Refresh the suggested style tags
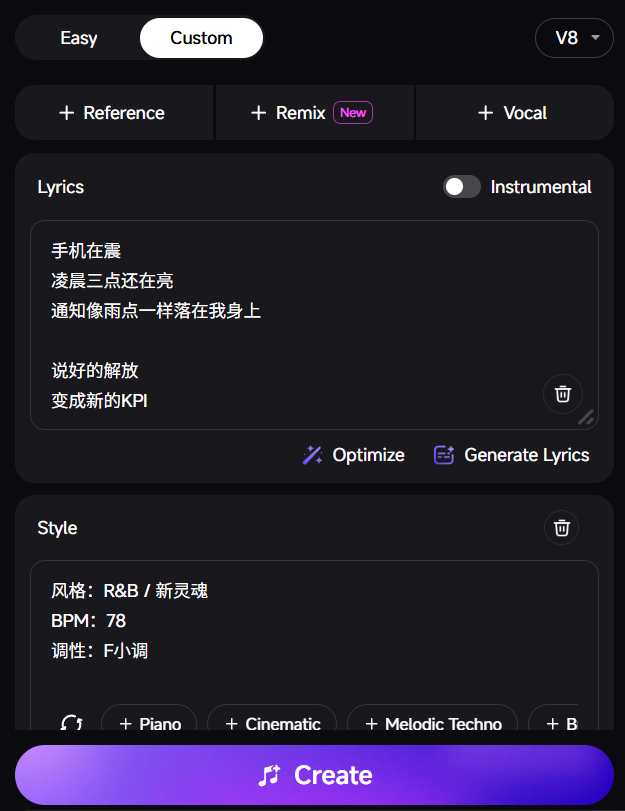The height and width of the screenshot is (811, 625). pyautogui.click(x=71, y=723)
